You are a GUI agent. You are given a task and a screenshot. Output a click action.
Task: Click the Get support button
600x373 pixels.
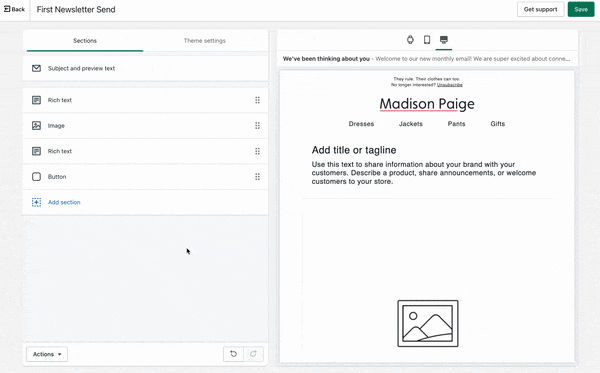pyautogui.click(x=540, y=10)
